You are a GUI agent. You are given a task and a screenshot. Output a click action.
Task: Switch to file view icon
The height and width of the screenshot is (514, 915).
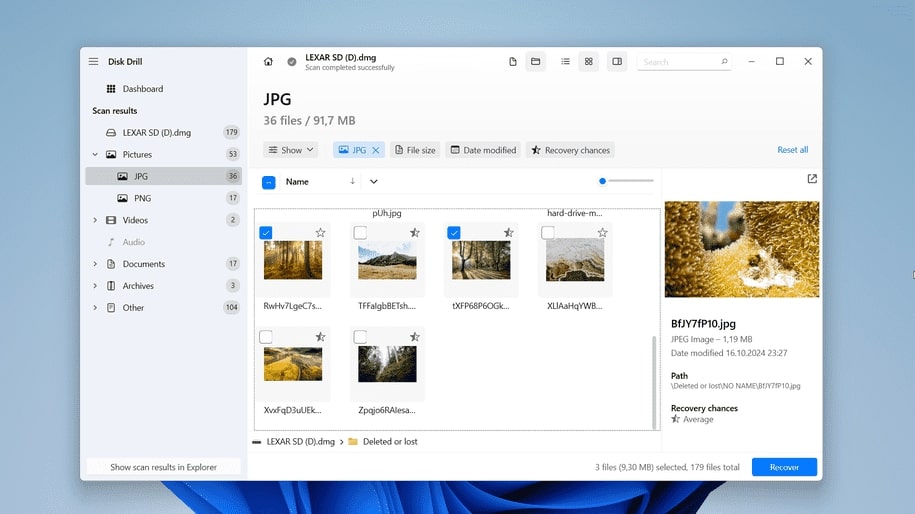point(512,61)
